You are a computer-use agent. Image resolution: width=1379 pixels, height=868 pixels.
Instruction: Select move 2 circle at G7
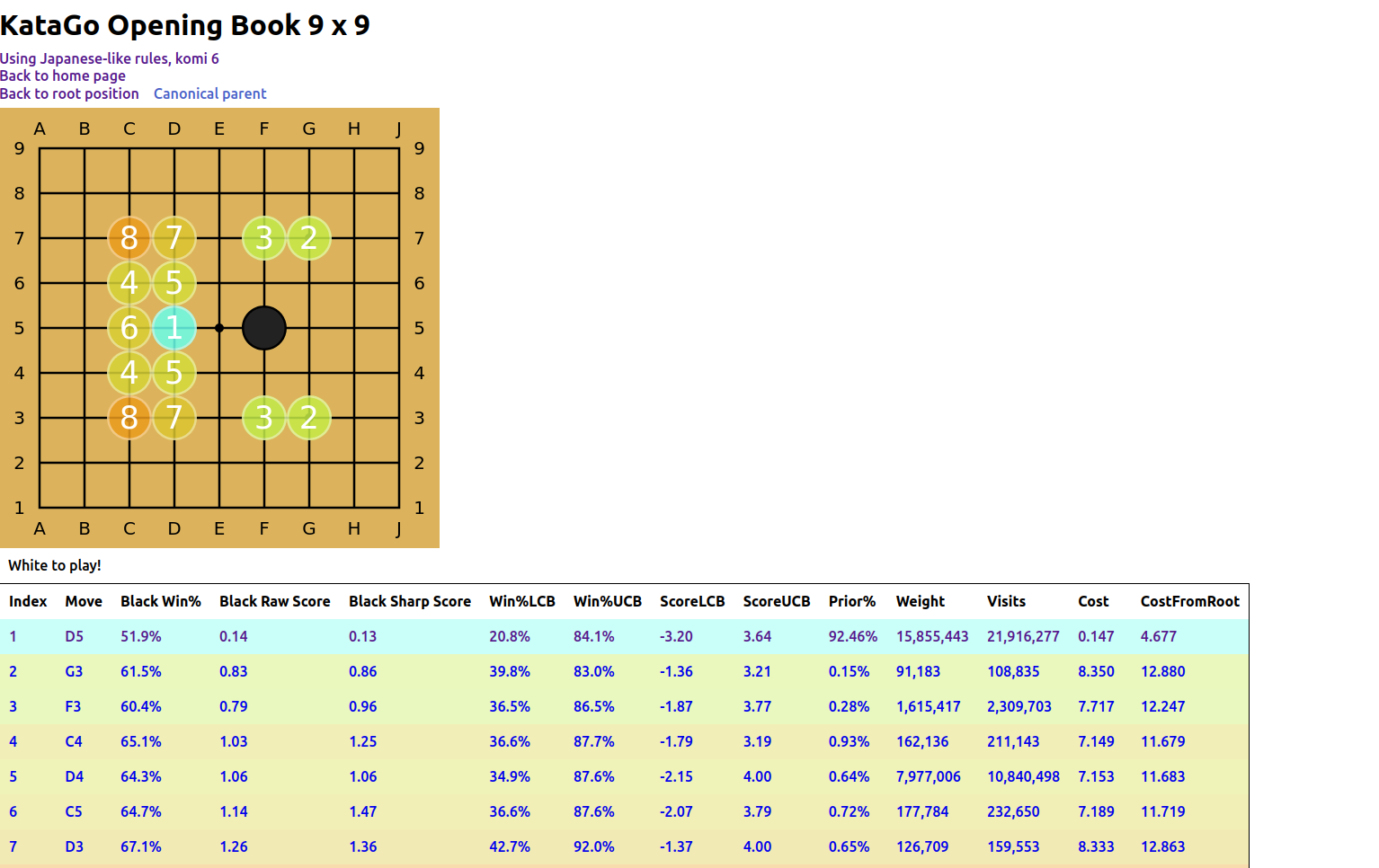pyautogui.click(x=308, y=238)
